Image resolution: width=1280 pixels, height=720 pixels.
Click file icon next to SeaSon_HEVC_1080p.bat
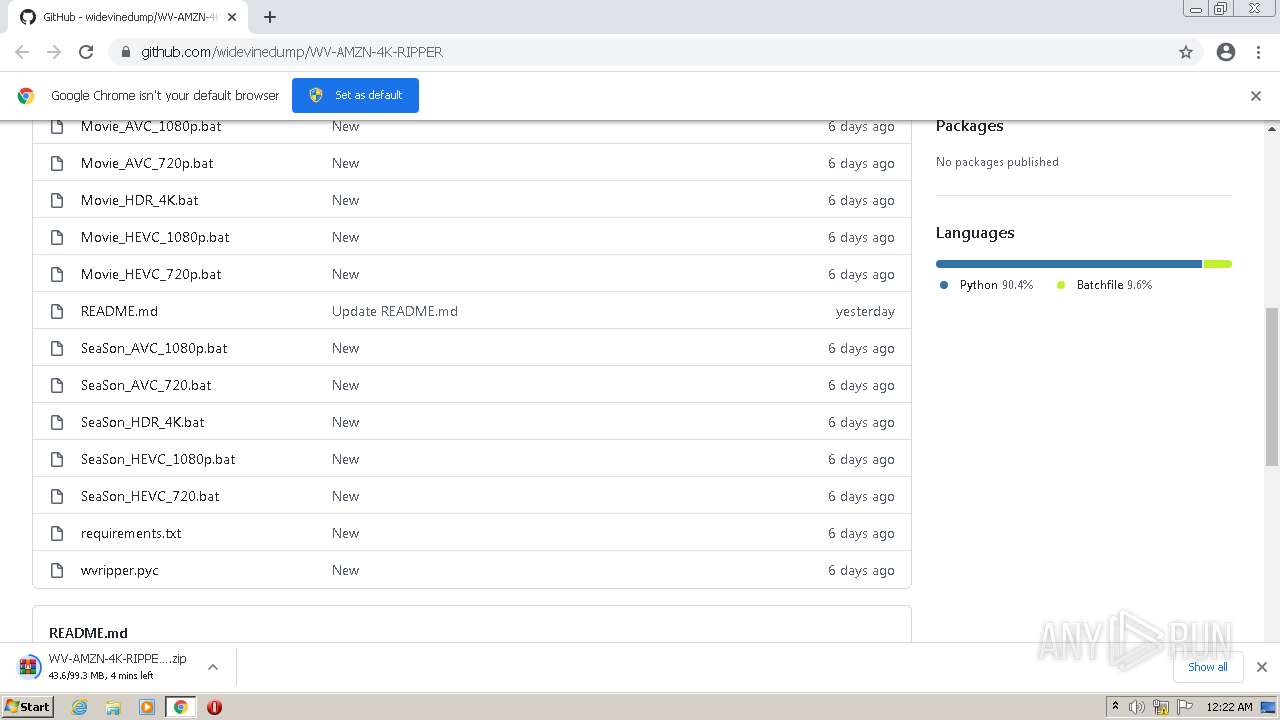[x=57, y=459]
